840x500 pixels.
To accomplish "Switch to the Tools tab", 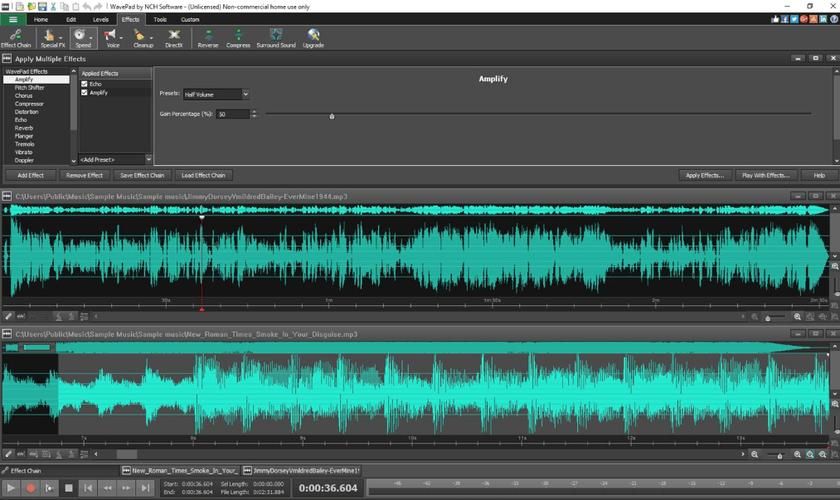I will click(x=160, y=19).
